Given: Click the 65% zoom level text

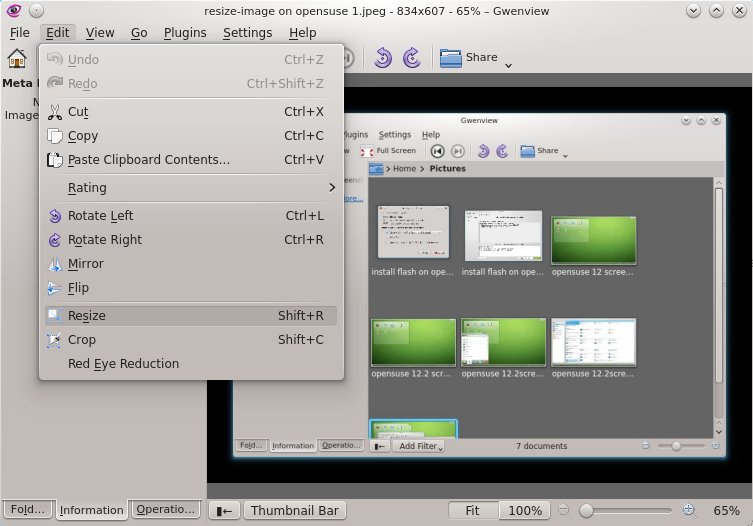Looking at the screenshot, I should click(x=726, y=511).
